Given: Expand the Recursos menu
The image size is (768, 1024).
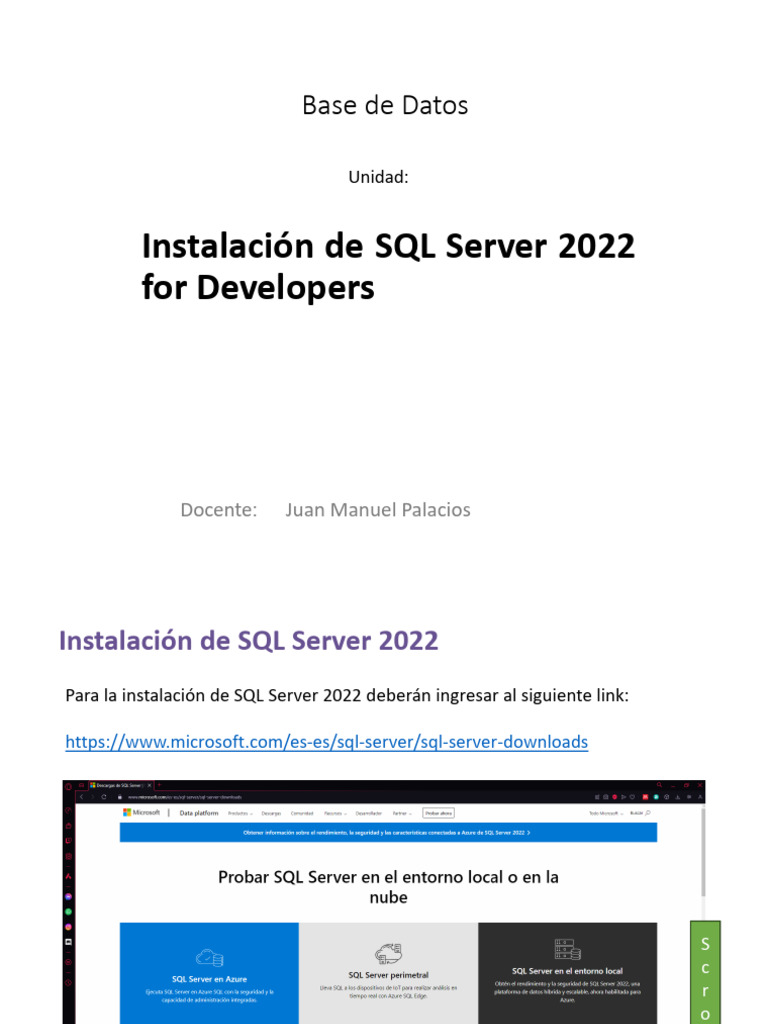Looking at the screenshot, I should 334,814.
